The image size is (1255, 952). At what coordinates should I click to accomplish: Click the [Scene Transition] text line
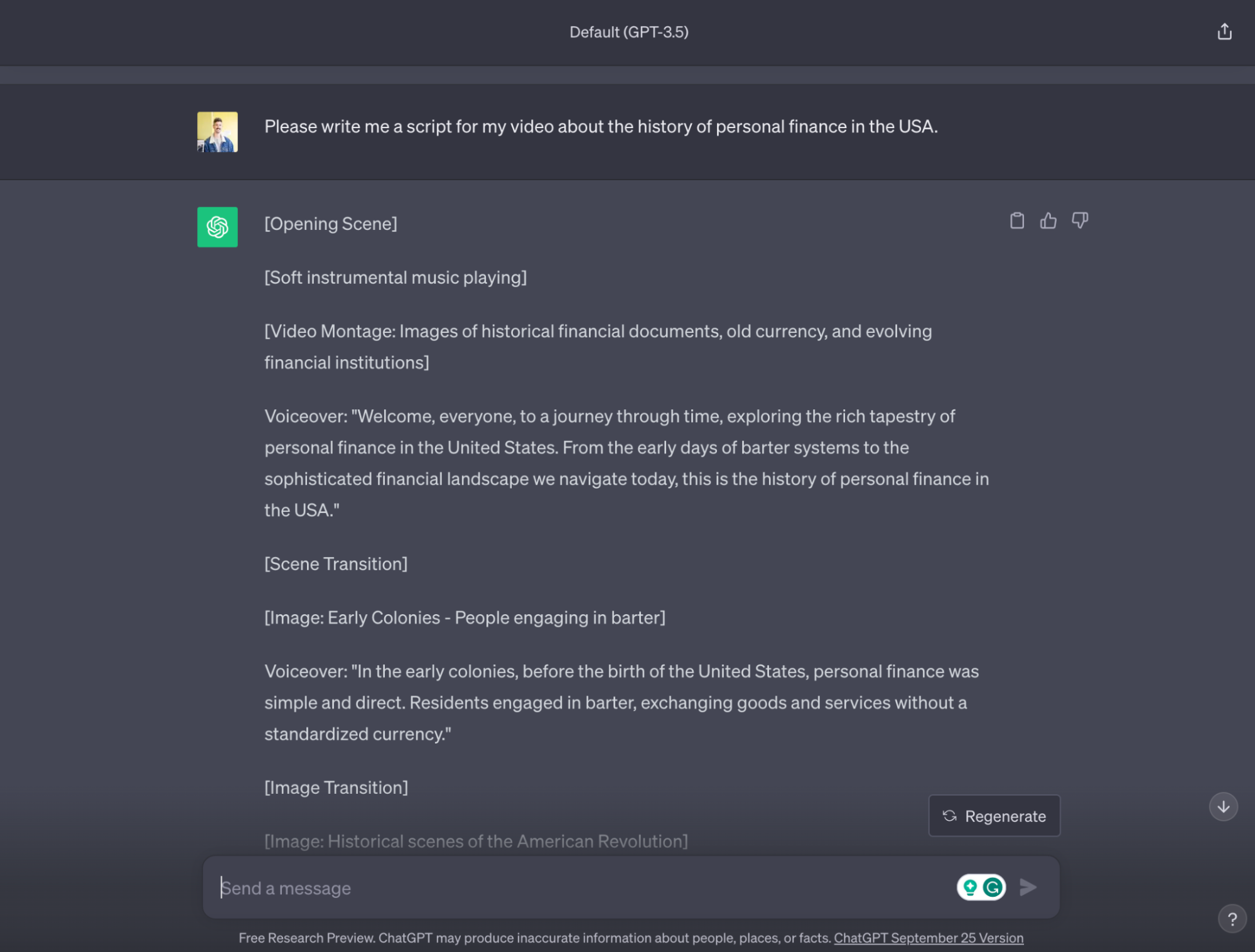[336, 564]
